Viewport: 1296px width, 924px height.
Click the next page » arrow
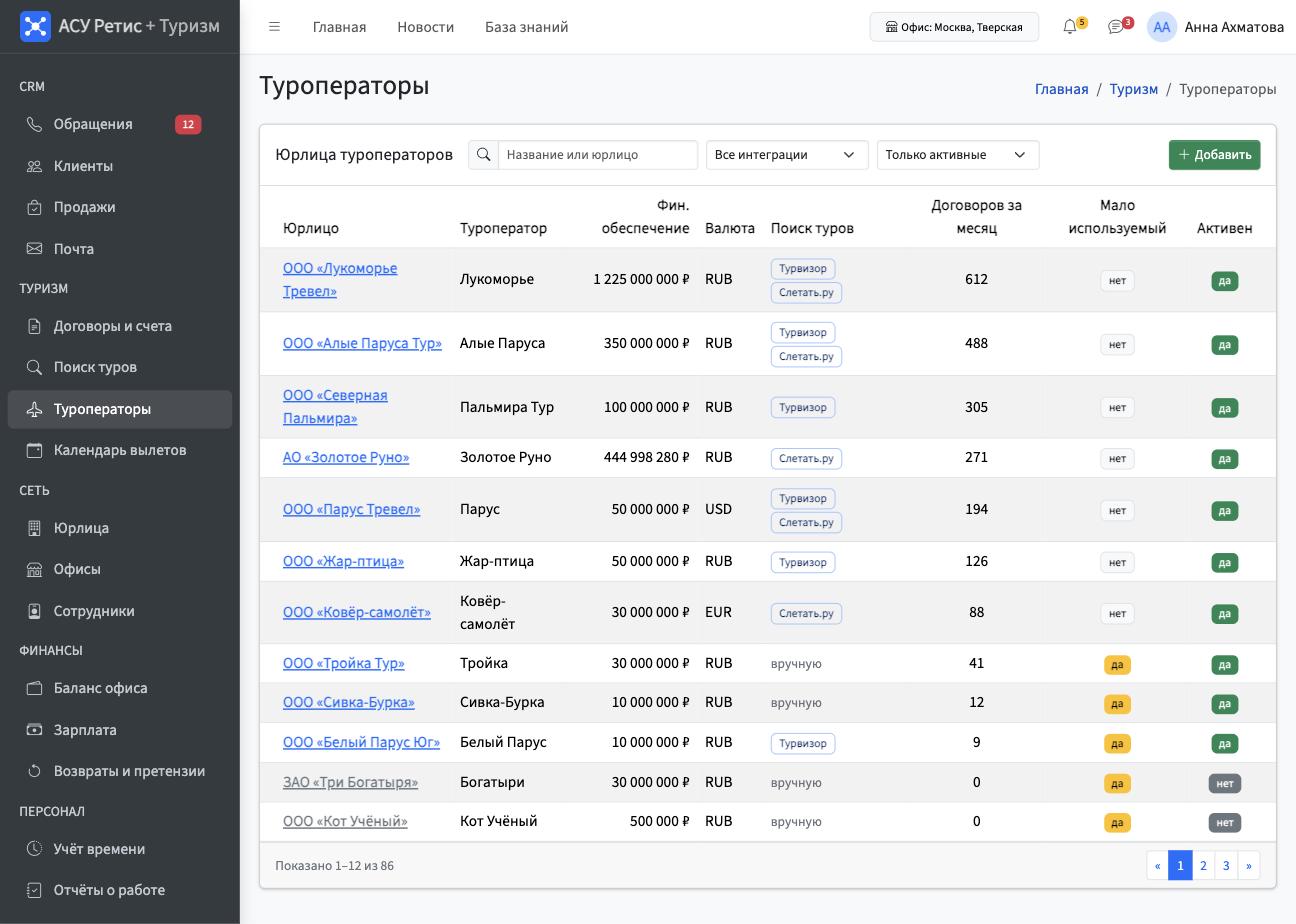click(1249, 866)
